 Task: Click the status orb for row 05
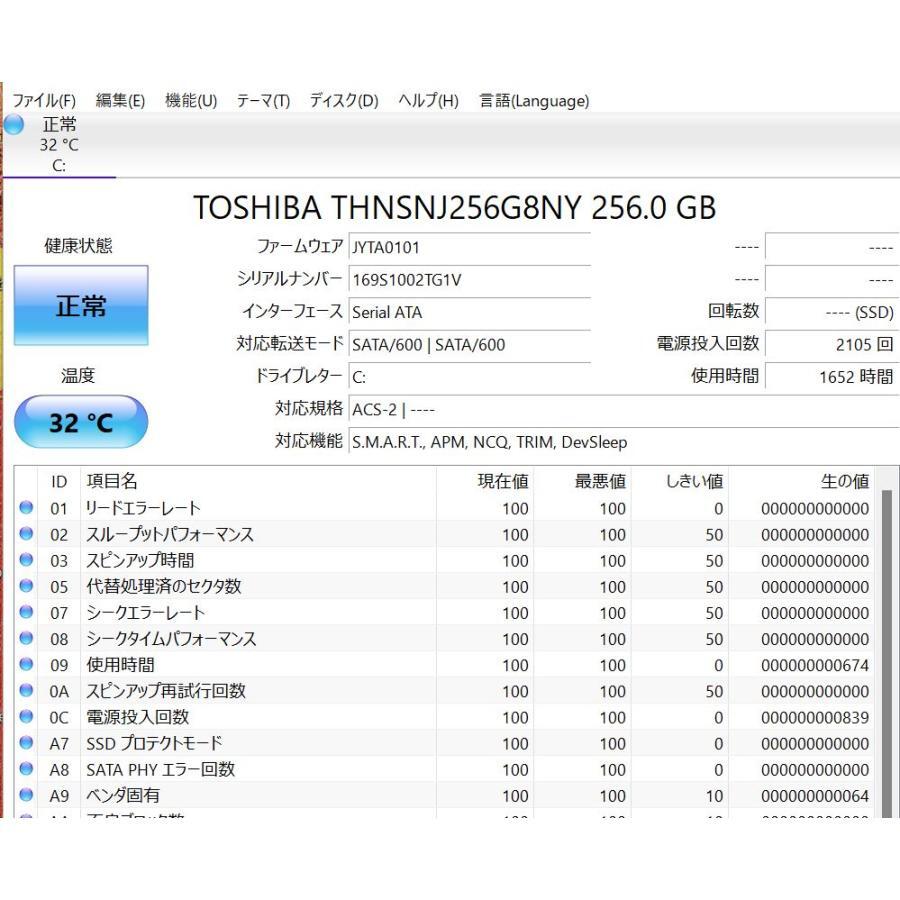pos(26,585)
